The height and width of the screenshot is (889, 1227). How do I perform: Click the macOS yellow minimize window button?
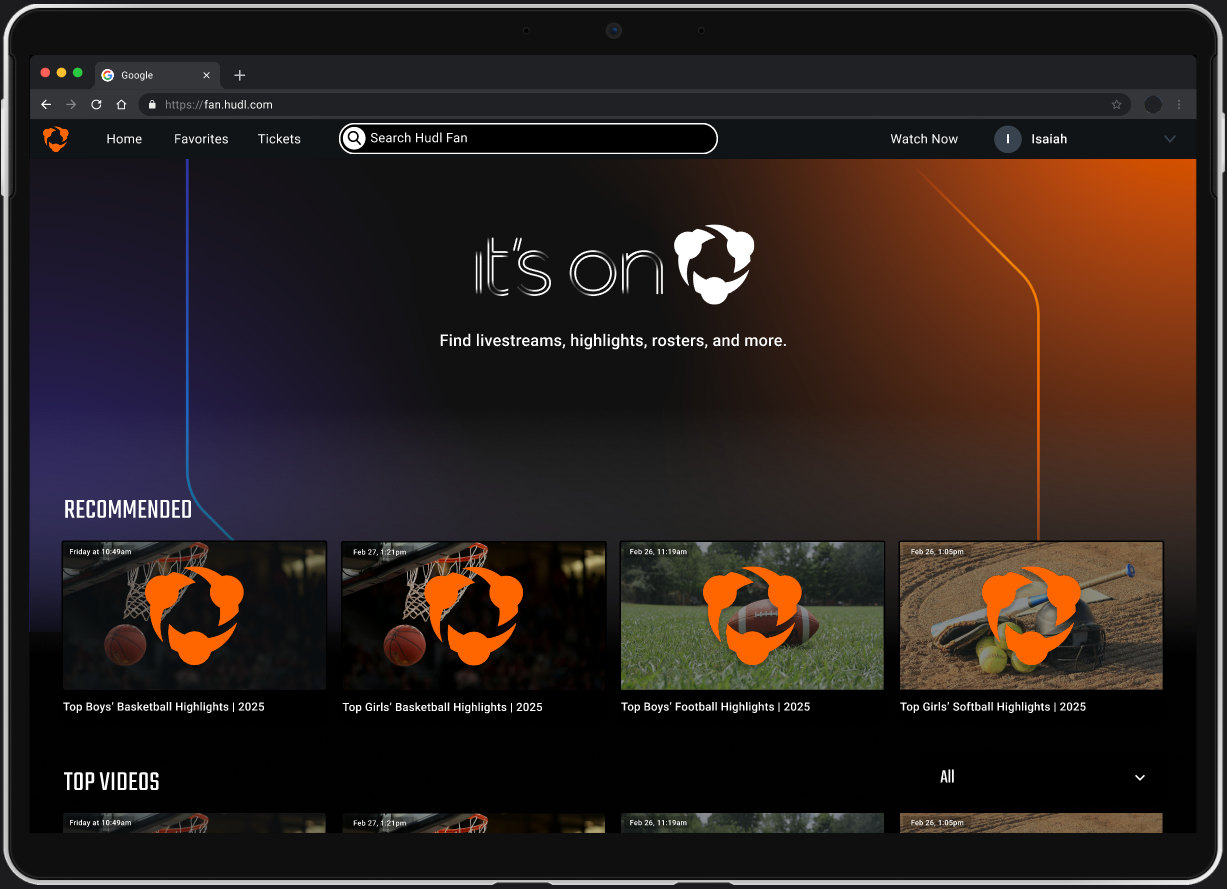(62, 73)
